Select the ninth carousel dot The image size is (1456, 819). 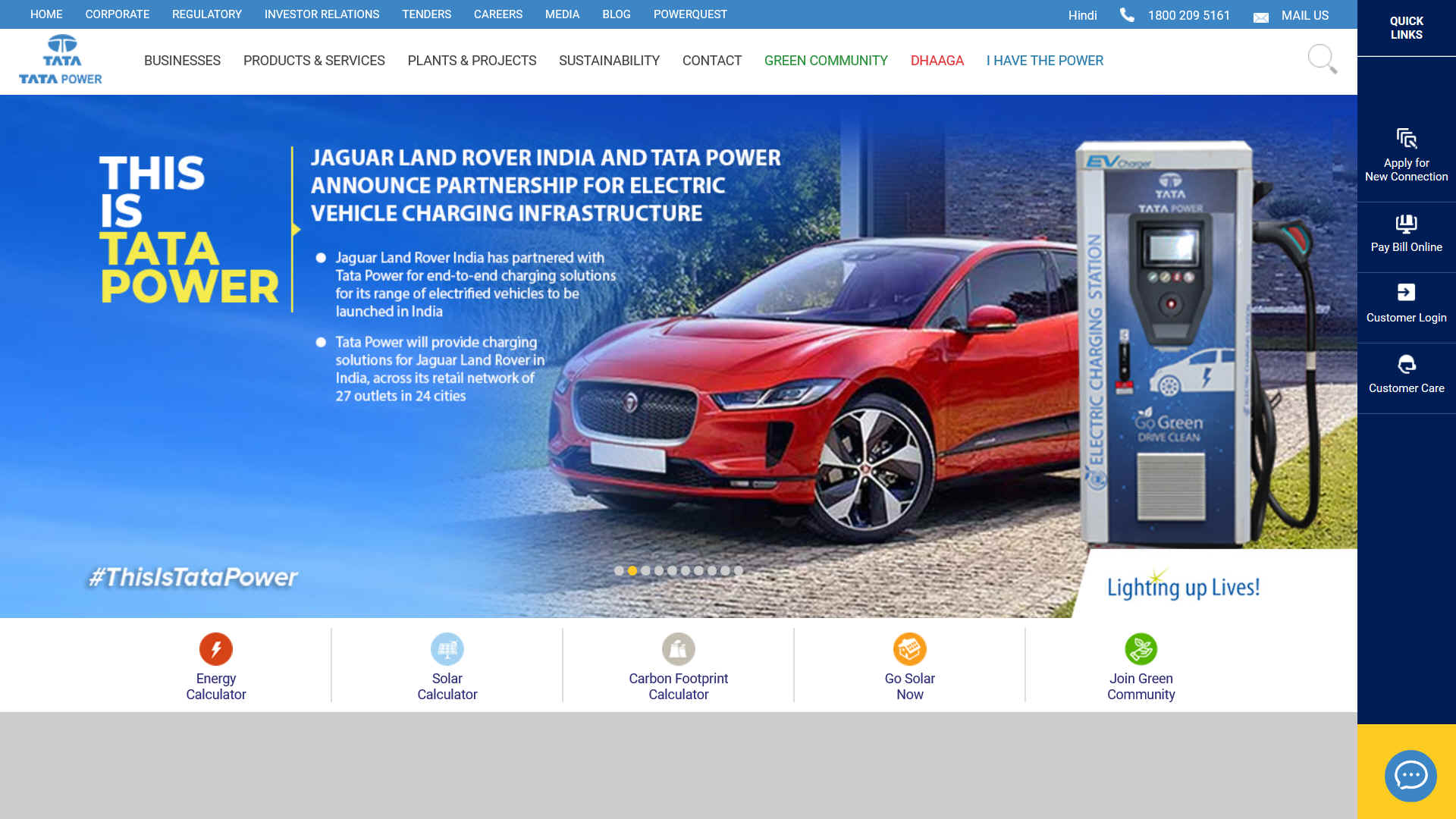click(725, 571)
